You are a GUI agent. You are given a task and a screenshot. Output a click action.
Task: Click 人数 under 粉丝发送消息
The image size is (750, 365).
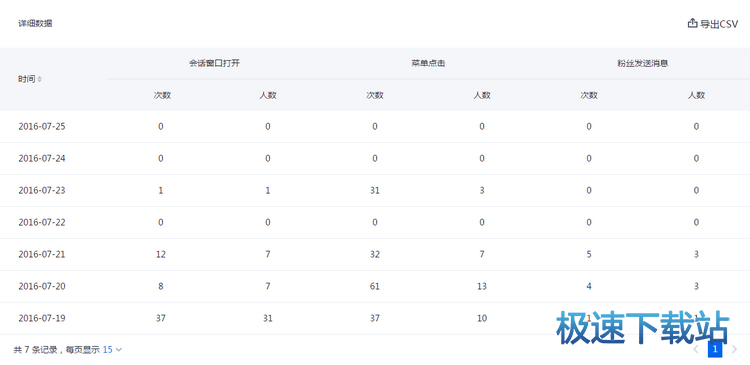point(696,95)
